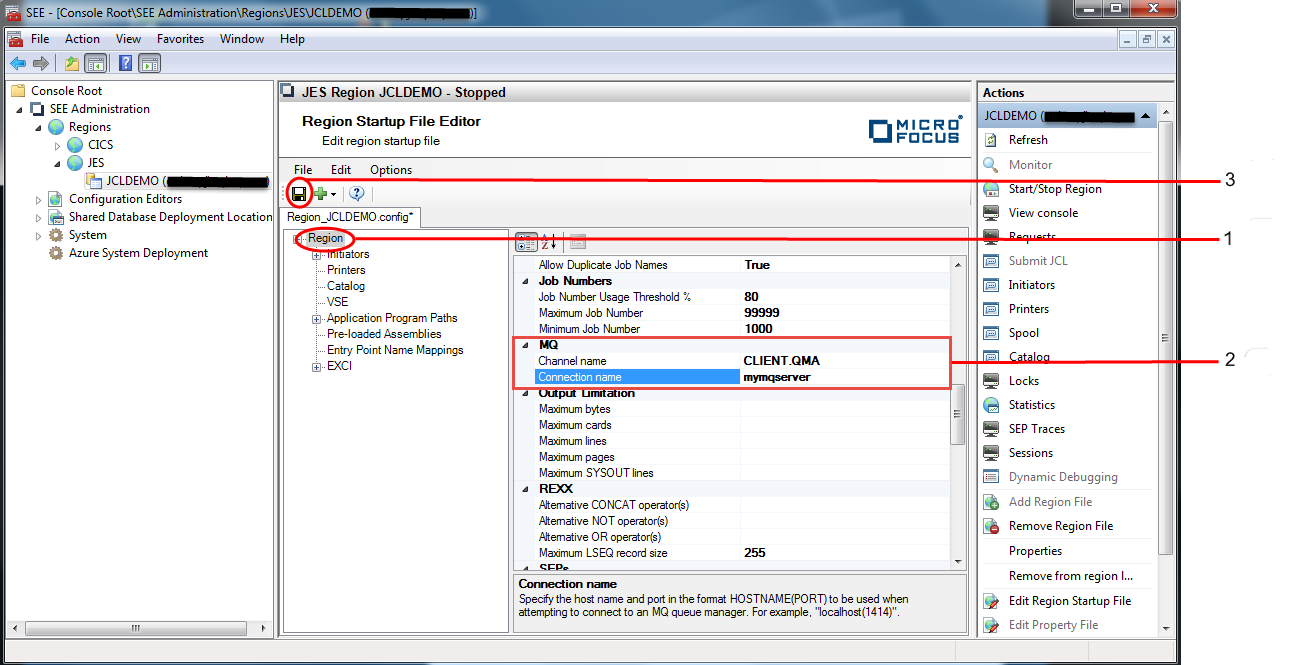The width and height of the screenshot is (1289, 665).
Task: Click the Start/Stop Region action icon
Action: point(991,189)
